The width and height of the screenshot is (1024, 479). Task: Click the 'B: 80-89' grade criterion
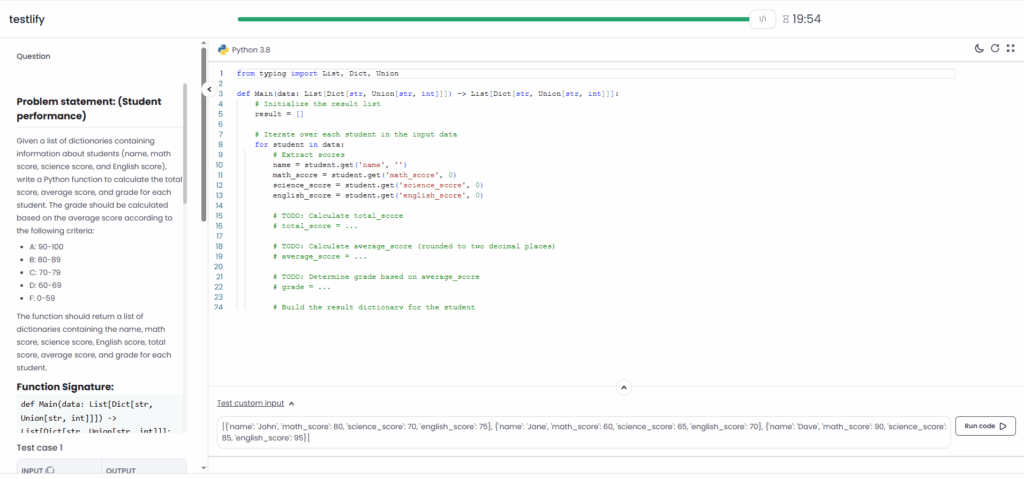[44, 259]
